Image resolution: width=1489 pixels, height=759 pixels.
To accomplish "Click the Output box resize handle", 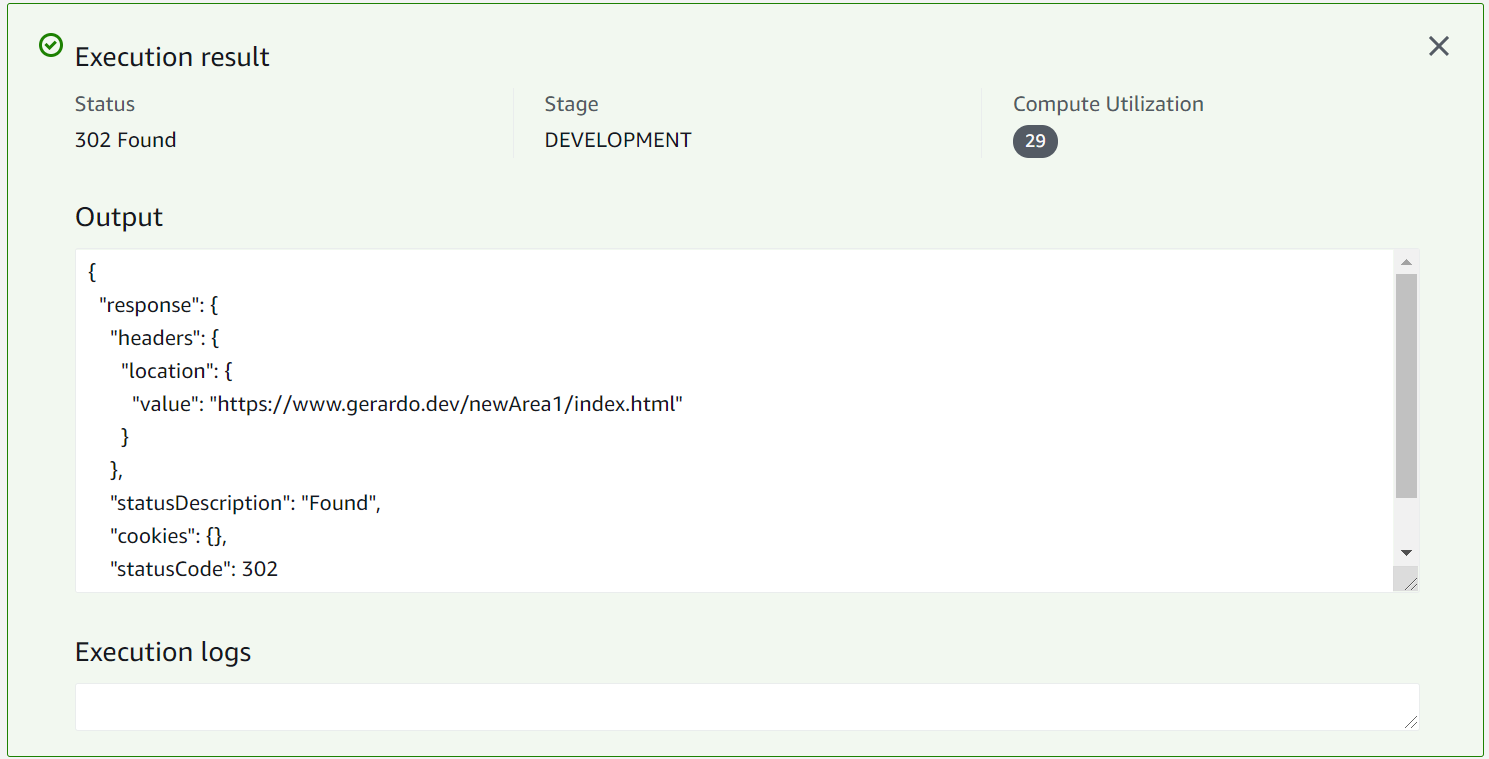I will [1410, 584].
